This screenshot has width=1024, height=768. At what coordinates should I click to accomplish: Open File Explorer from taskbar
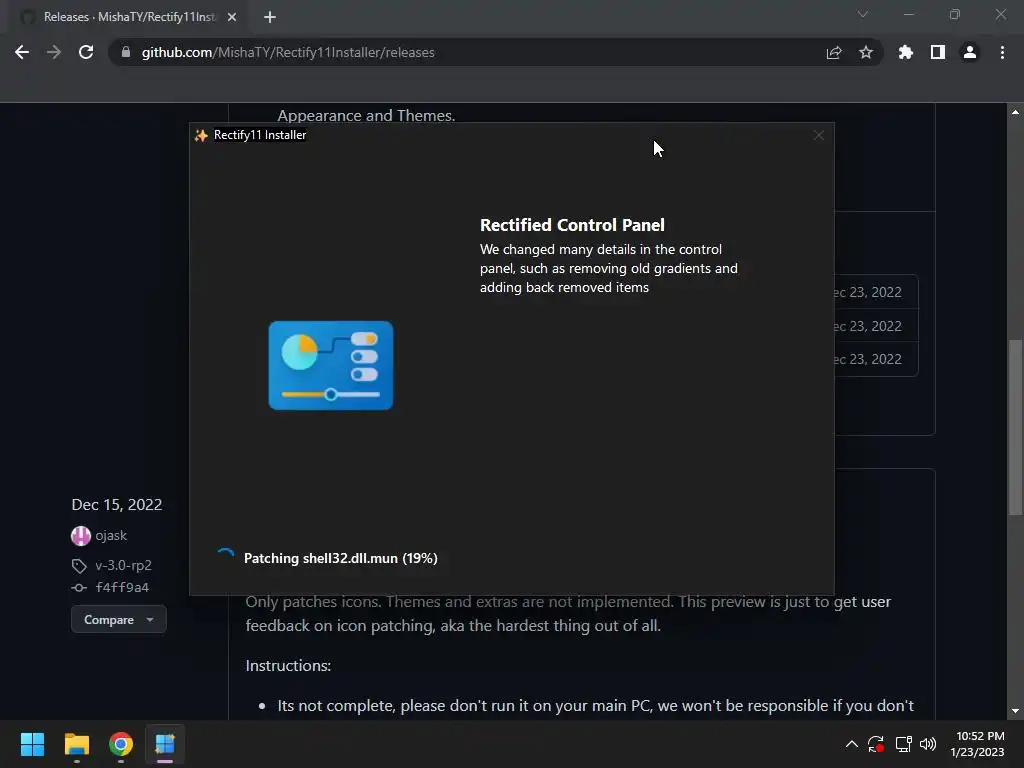76,744
